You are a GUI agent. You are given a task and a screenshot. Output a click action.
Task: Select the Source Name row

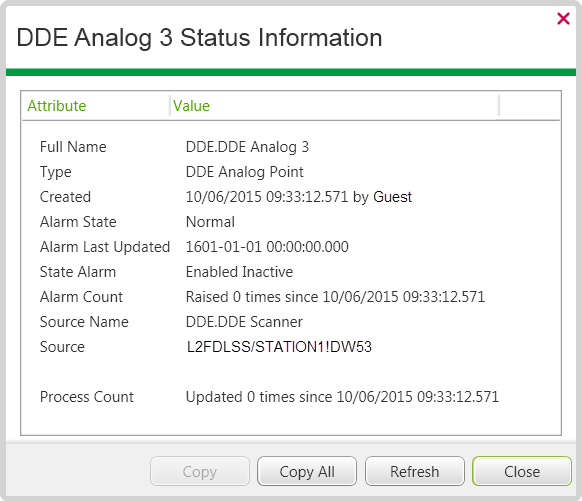[x=291, y=322]
